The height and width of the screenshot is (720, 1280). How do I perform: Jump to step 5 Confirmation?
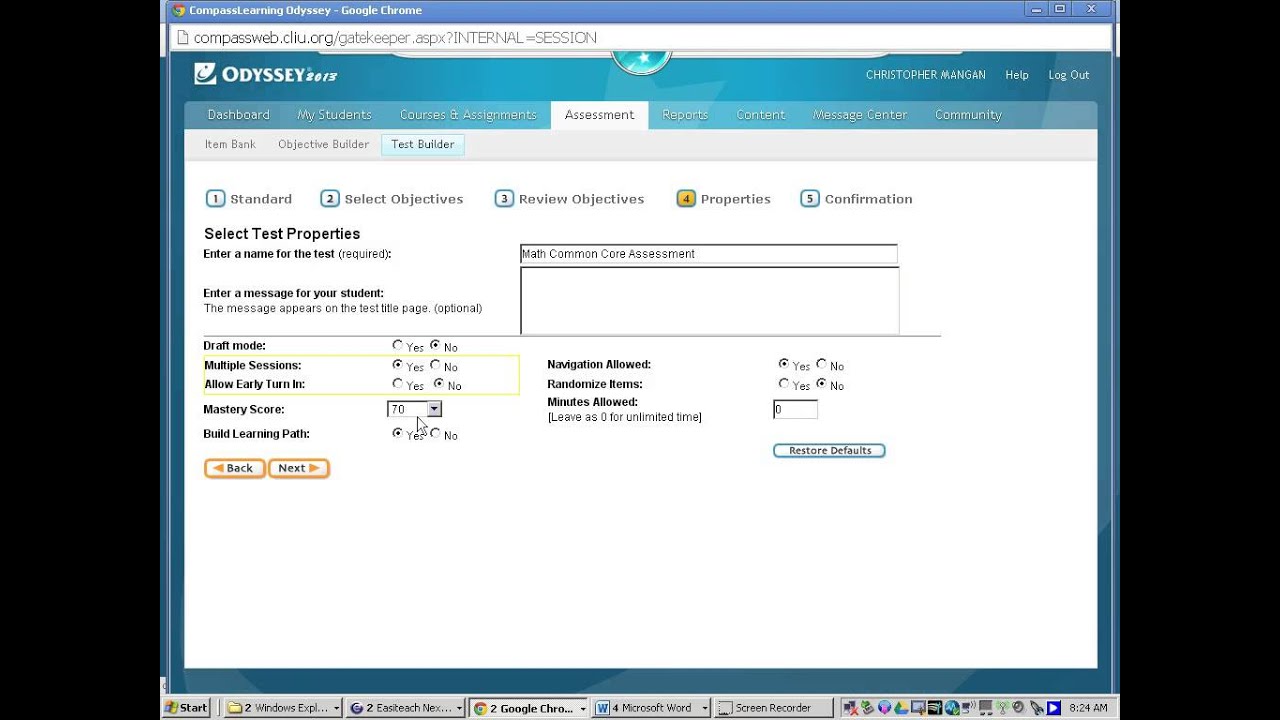pyautogui.click(x=857, y=199)
